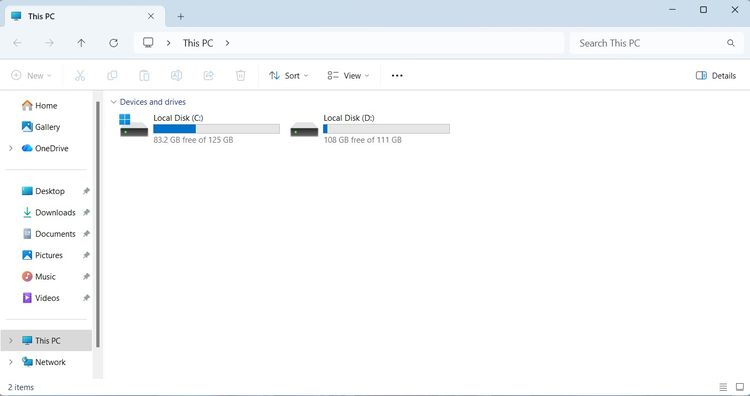Open Documents quick access folder
750x396 pixels.
pyautogui.click(x=55, y=234)
